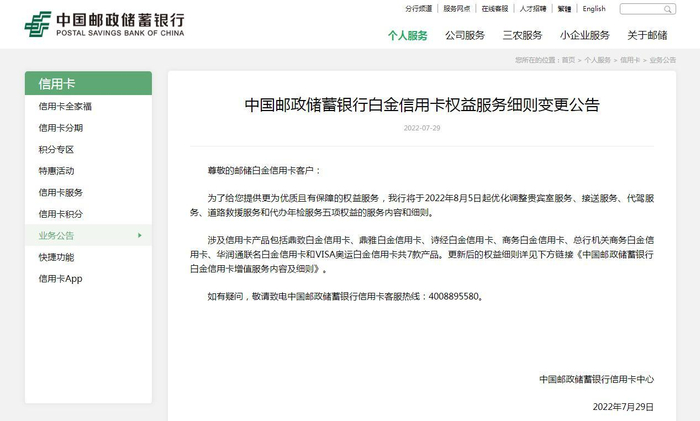
Task: Open the 服务网点 link
Action: pyautogui.click(x=456, y=8)
